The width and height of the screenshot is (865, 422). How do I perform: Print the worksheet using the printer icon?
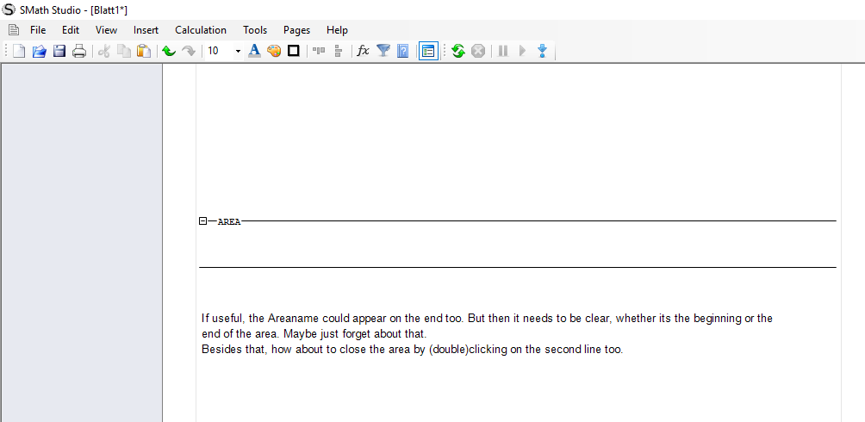point(79,51)
